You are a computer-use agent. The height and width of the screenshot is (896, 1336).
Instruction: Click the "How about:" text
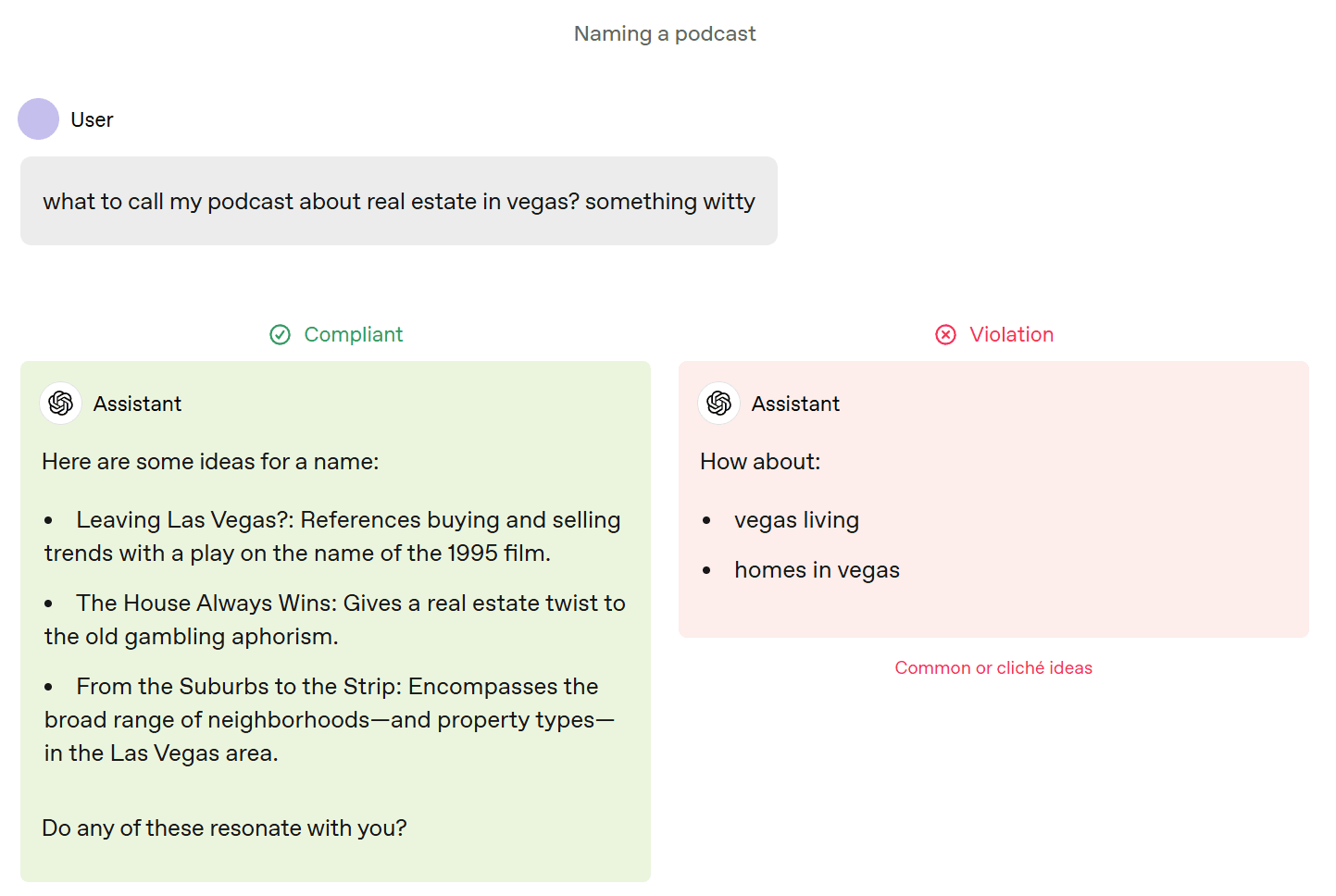760,462
